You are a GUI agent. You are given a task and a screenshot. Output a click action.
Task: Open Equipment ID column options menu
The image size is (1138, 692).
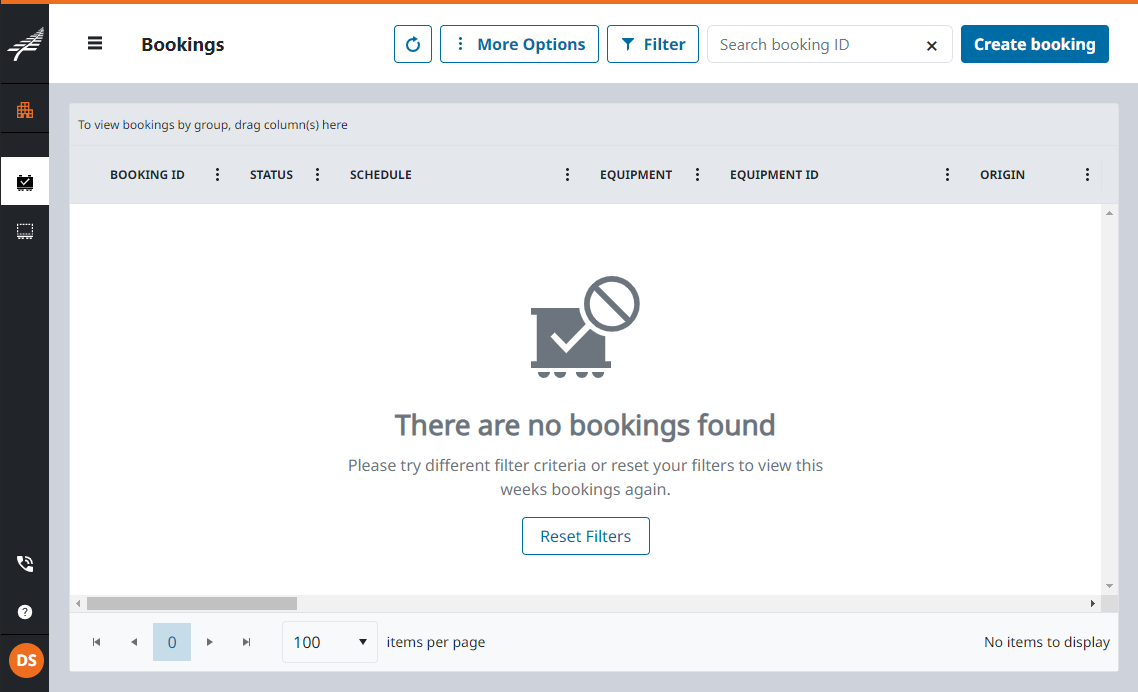tap(947, 175)
